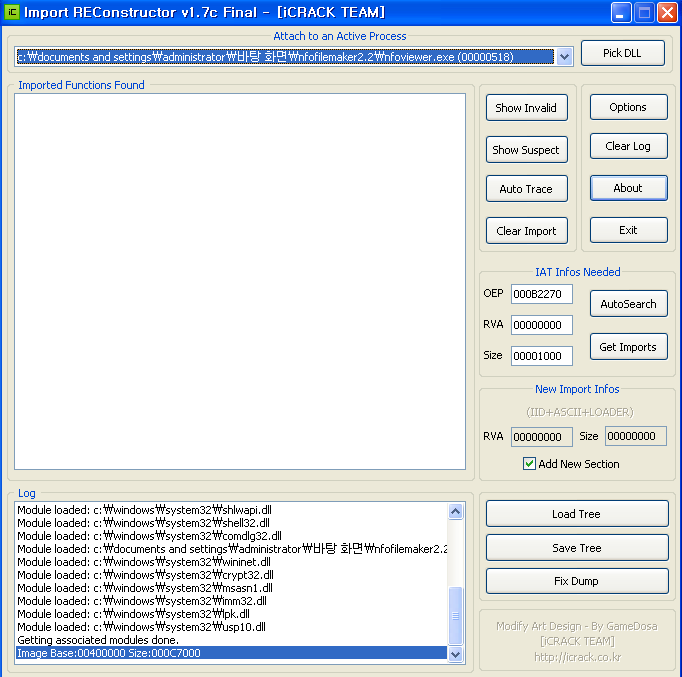Image resolution: width=682 pixels, height=677 pixels.
Task: Select log line for shell32.dll module
Action: tap(231, 523)
